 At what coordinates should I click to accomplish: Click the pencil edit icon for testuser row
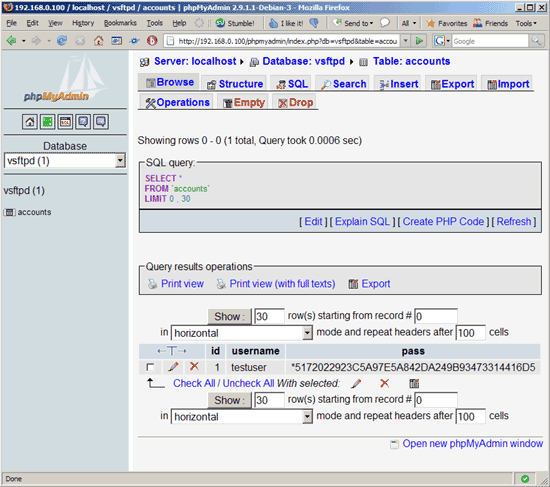[x=173, y=367]
